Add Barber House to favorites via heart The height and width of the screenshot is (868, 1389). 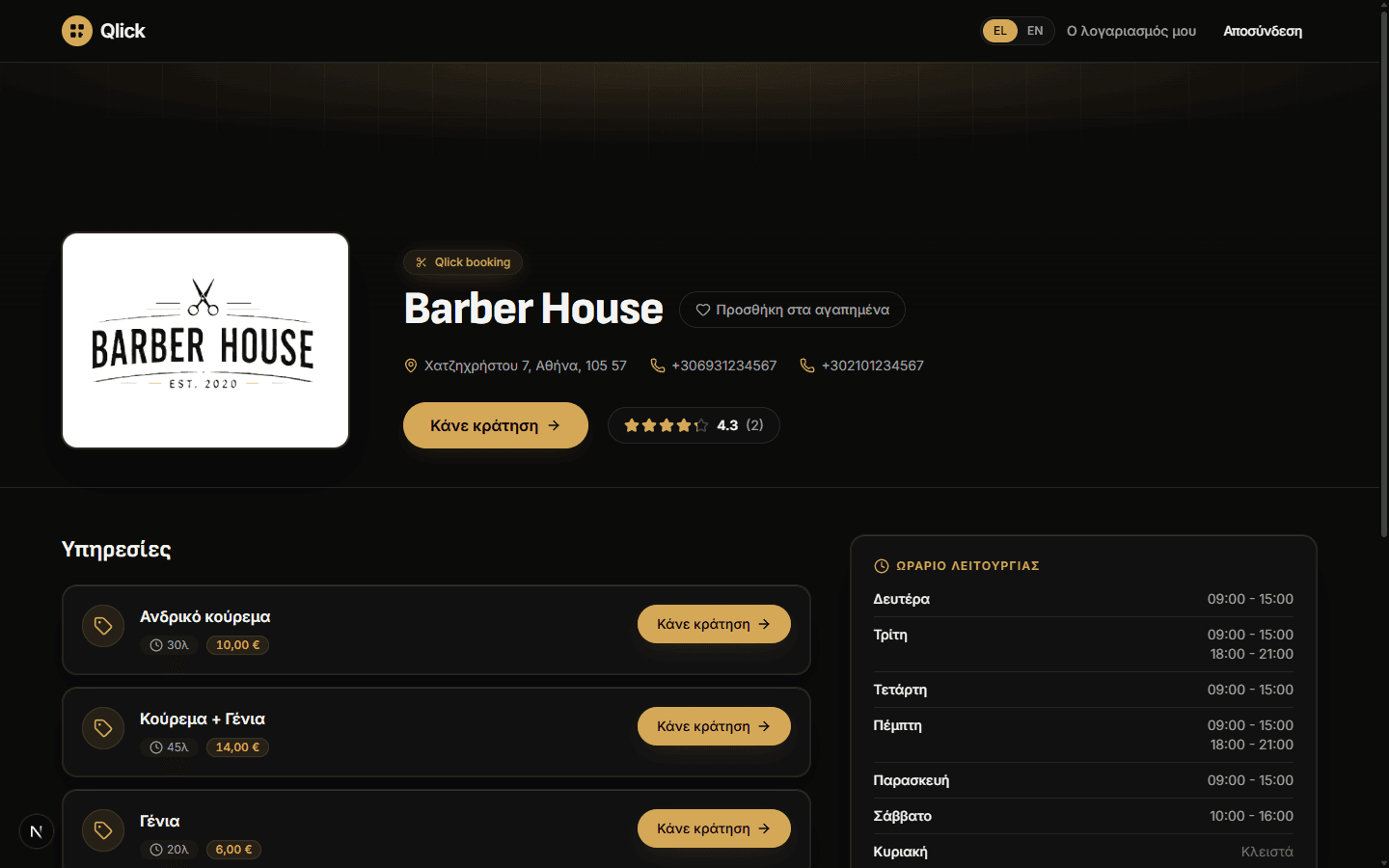[x=792, y=310]
